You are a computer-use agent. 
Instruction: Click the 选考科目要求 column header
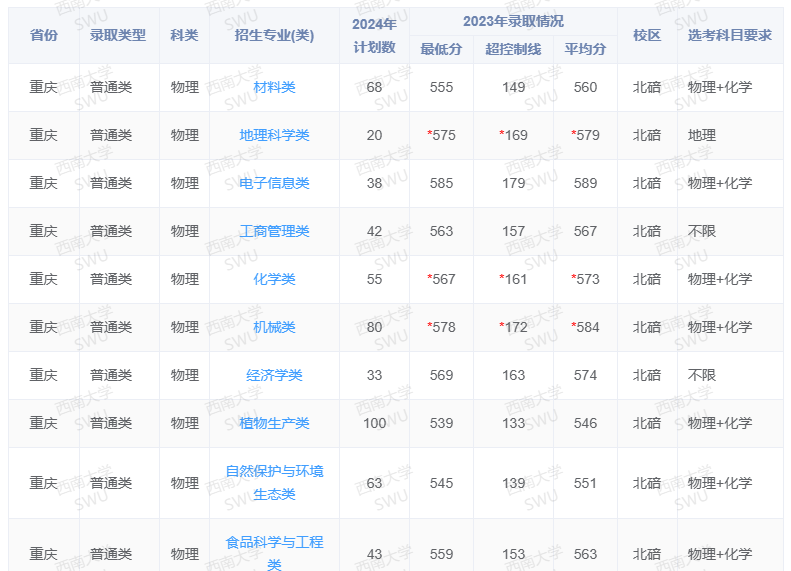tap(729, 35)
